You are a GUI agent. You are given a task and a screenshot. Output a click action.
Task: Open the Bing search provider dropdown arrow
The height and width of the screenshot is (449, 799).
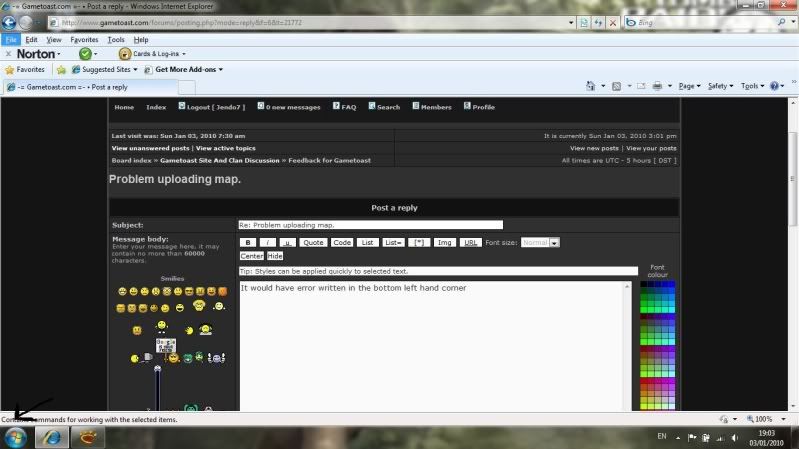[x=793, y=22]
